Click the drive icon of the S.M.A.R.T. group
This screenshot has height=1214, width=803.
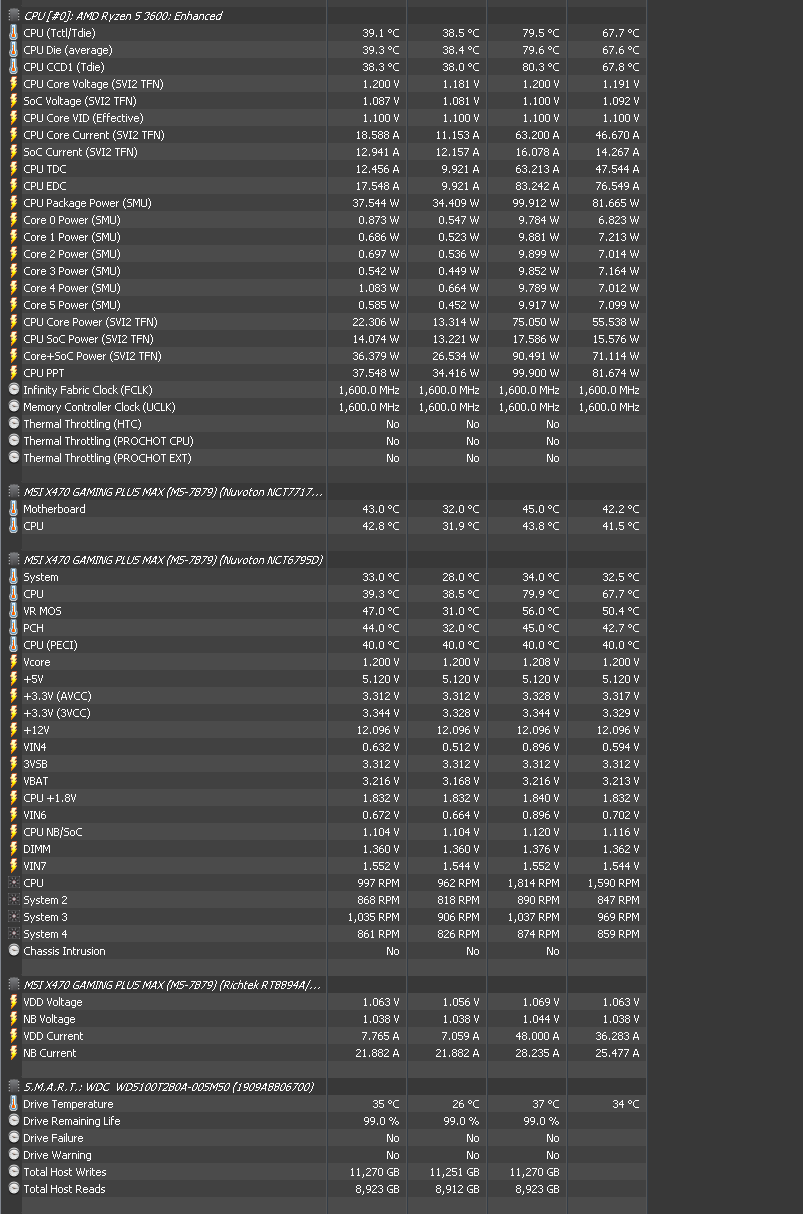point(14,1087)
